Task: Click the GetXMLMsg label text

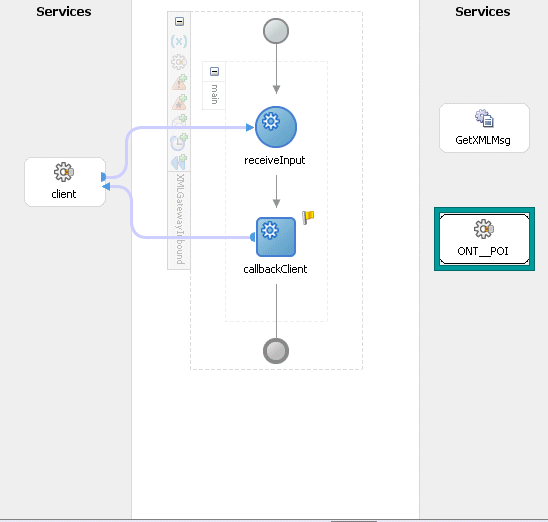Action: 483,140
